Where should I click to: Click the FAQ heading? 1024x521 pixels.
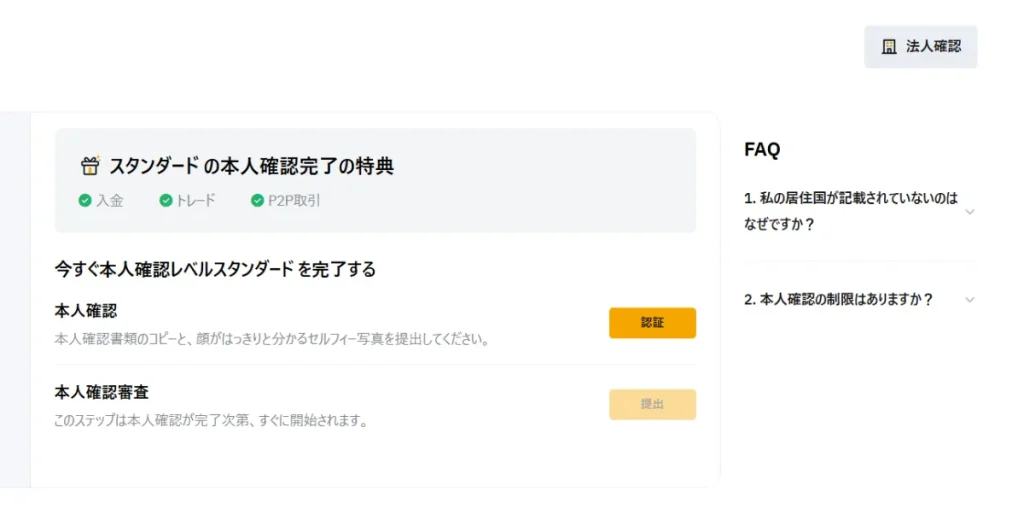762,150
